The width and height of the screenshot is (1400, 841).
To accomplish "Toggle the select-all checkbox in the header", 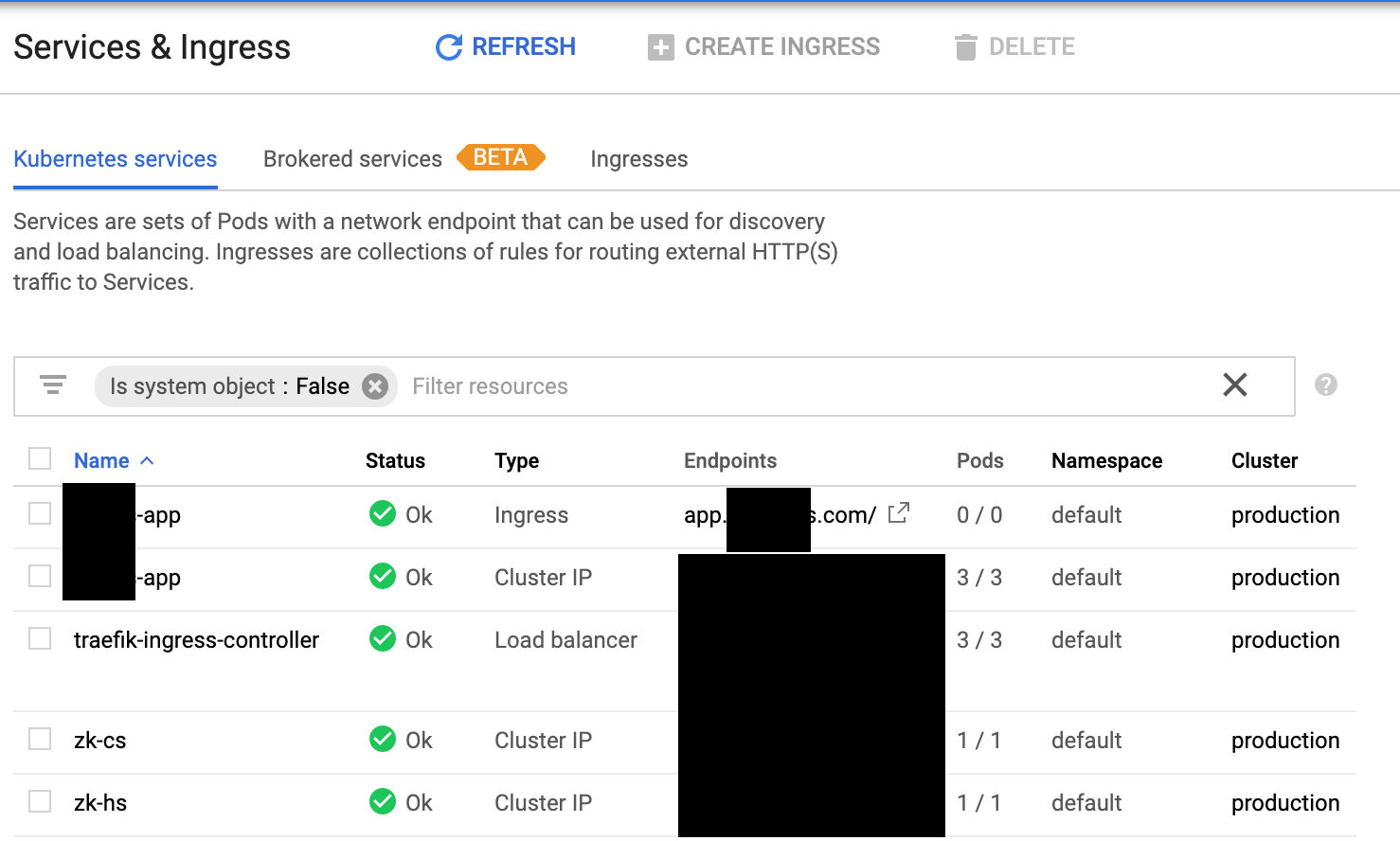I will [x=40, y=459].
